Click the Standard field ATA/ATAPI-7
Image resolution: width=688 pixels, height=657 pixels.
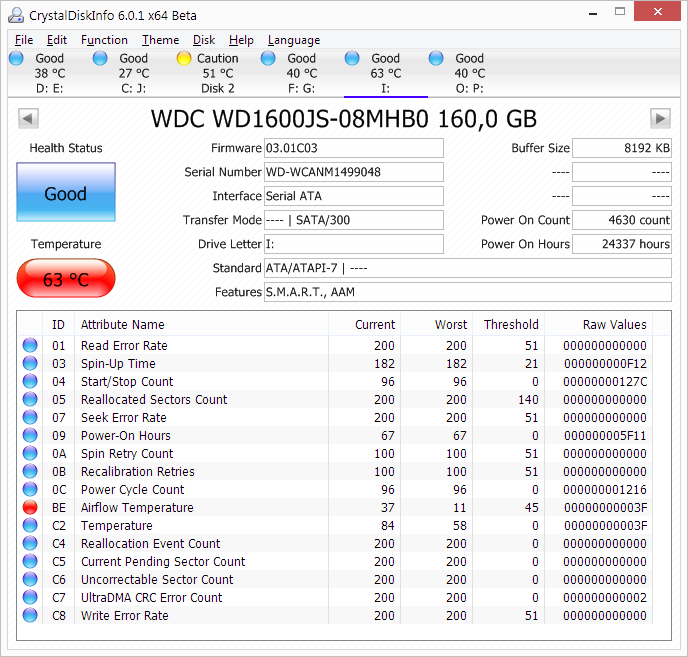pyautogui.click(x=468, y=268)
